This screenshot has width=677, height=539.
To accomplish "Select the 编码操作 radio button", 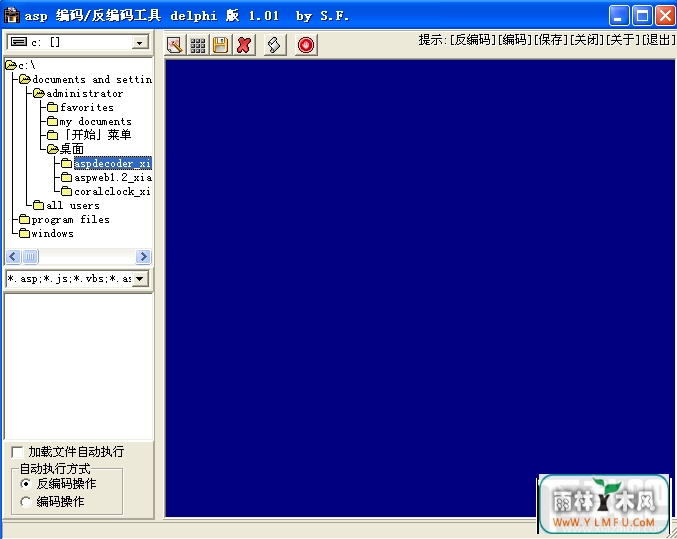I will (x=25, y=502).
